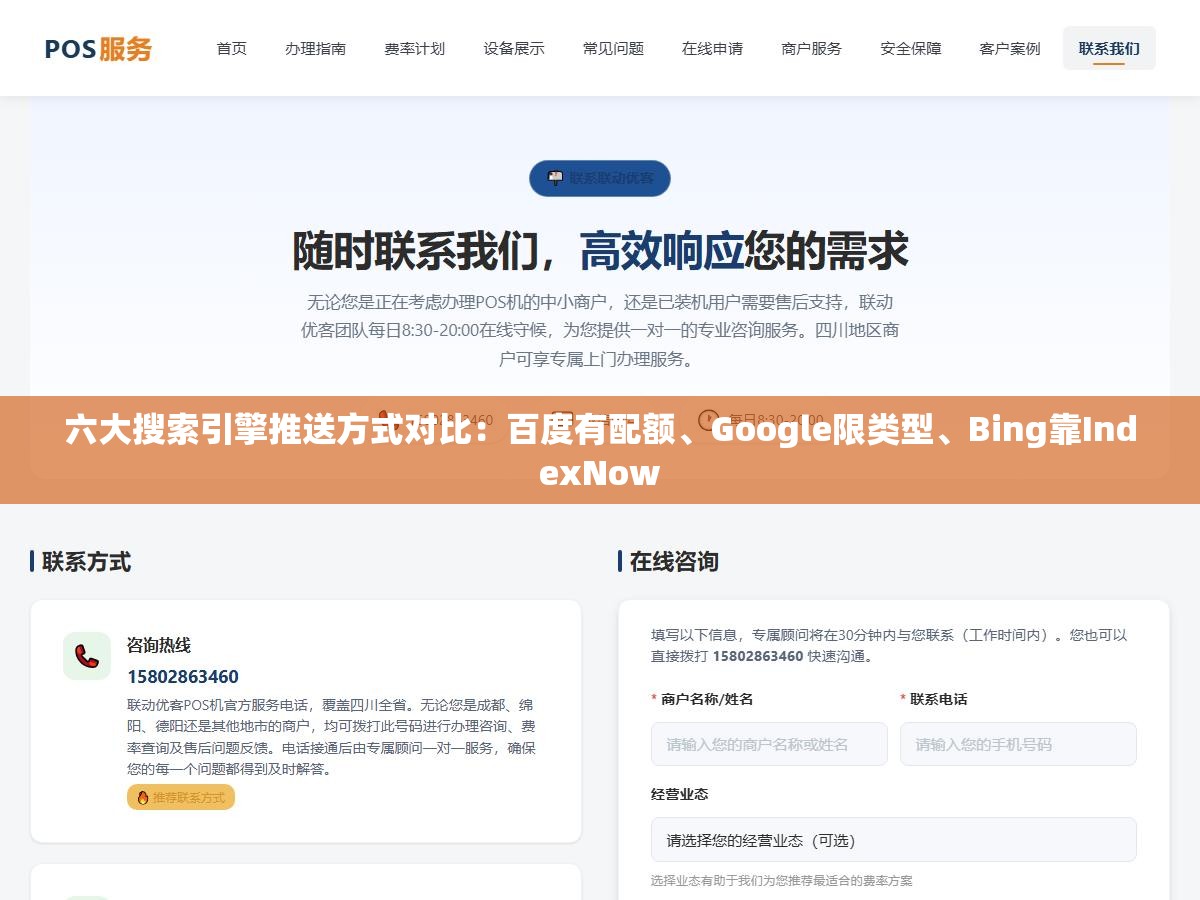Open the 客户案例 page
Screen dimensions: 1200x900
point(1009,48)
